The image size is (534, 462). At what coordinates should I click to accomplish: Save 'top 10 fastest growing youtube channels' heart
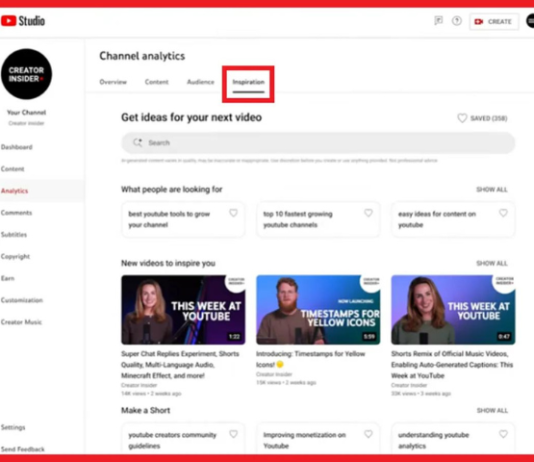click(x=368, y=213)
